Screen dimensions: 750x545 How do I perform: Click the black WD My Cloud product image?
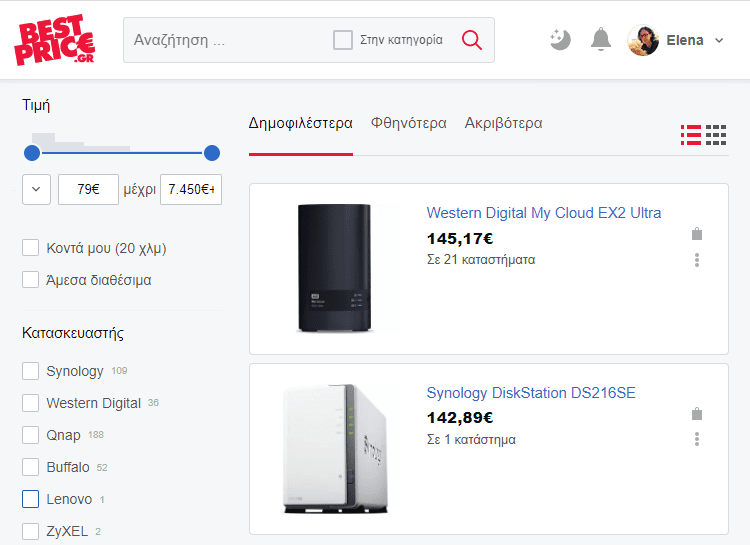(x=334, y=268)
